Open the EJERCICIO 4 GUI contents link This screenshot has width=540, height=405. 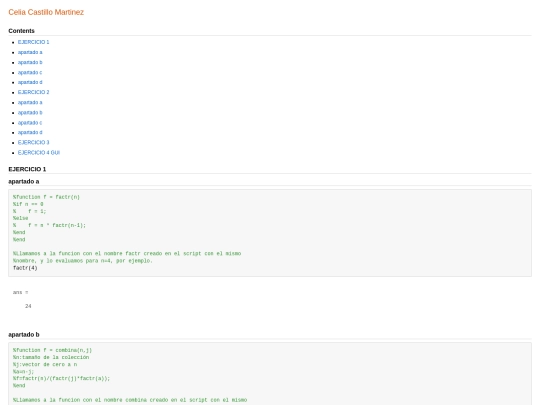click(39, 153)
